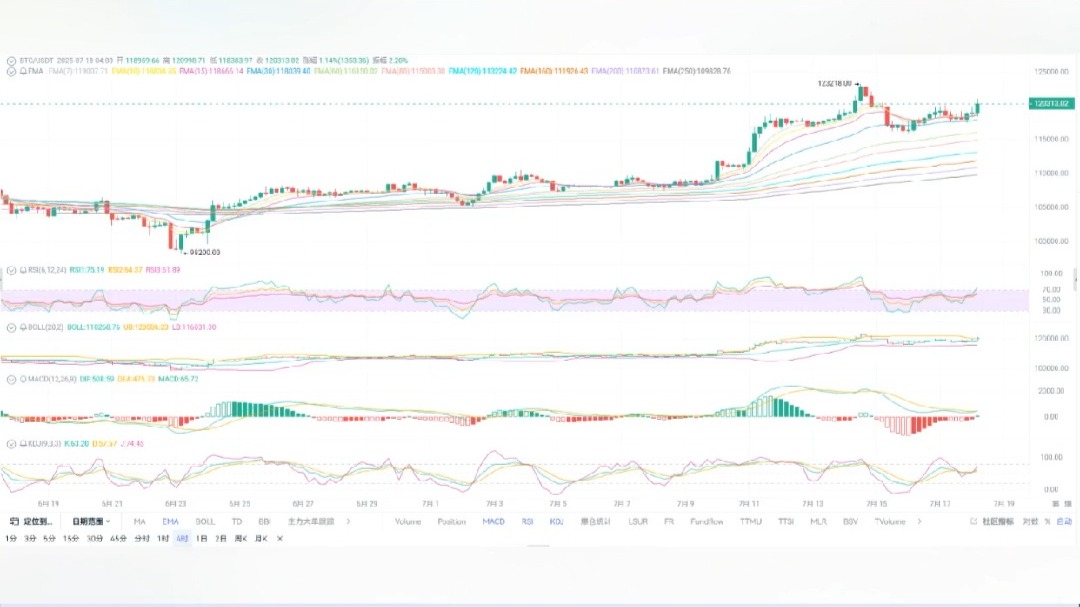
Task: Collapse the BTC/USDT price header circle toggle
Action: click(x=11, y=61)
